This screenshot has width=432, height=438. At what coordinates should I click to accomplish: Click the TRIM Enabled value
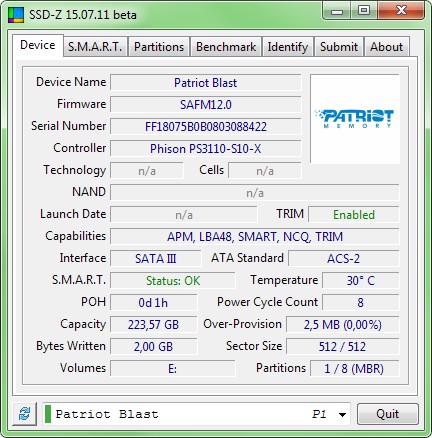(x=354, y=215)
